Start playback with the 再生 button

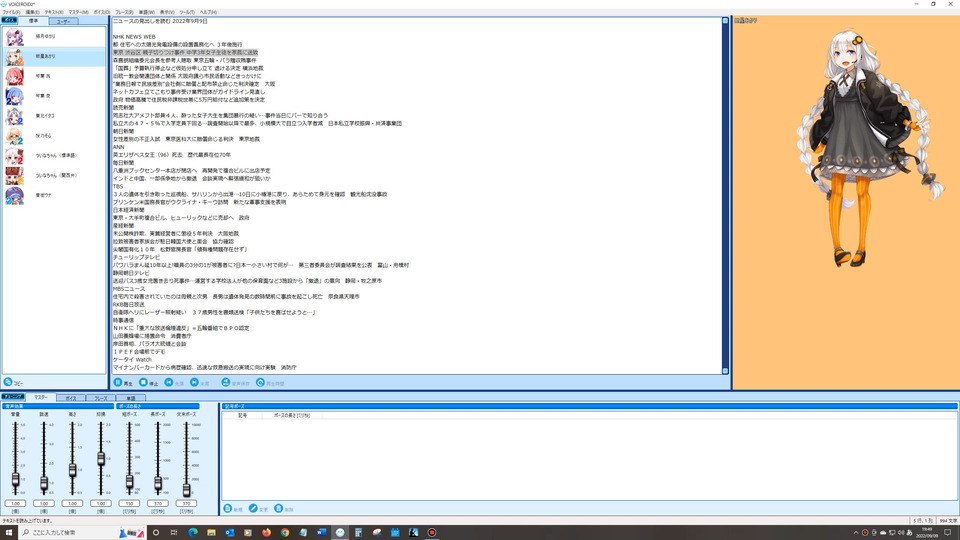tap(123, 383)
